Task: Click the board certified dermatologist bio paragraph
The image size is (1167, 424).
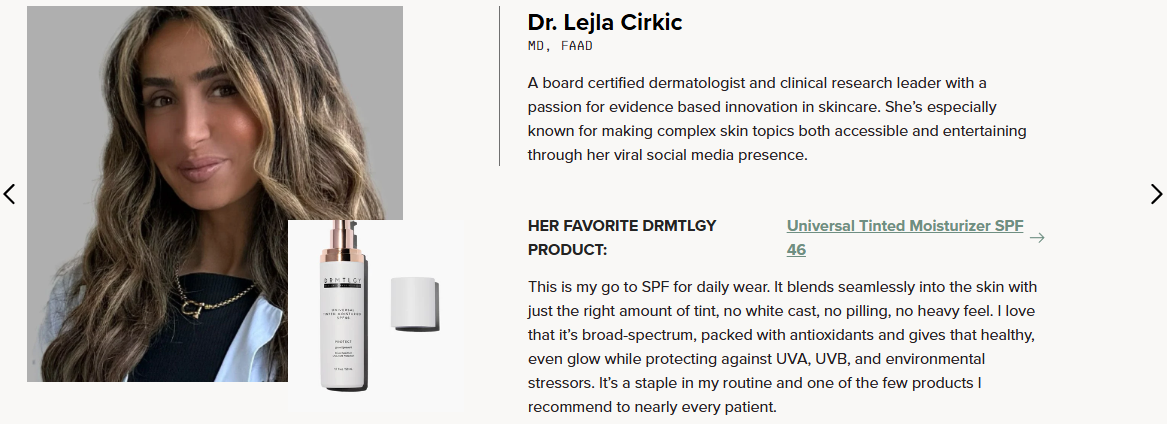Action: point(777,118)
